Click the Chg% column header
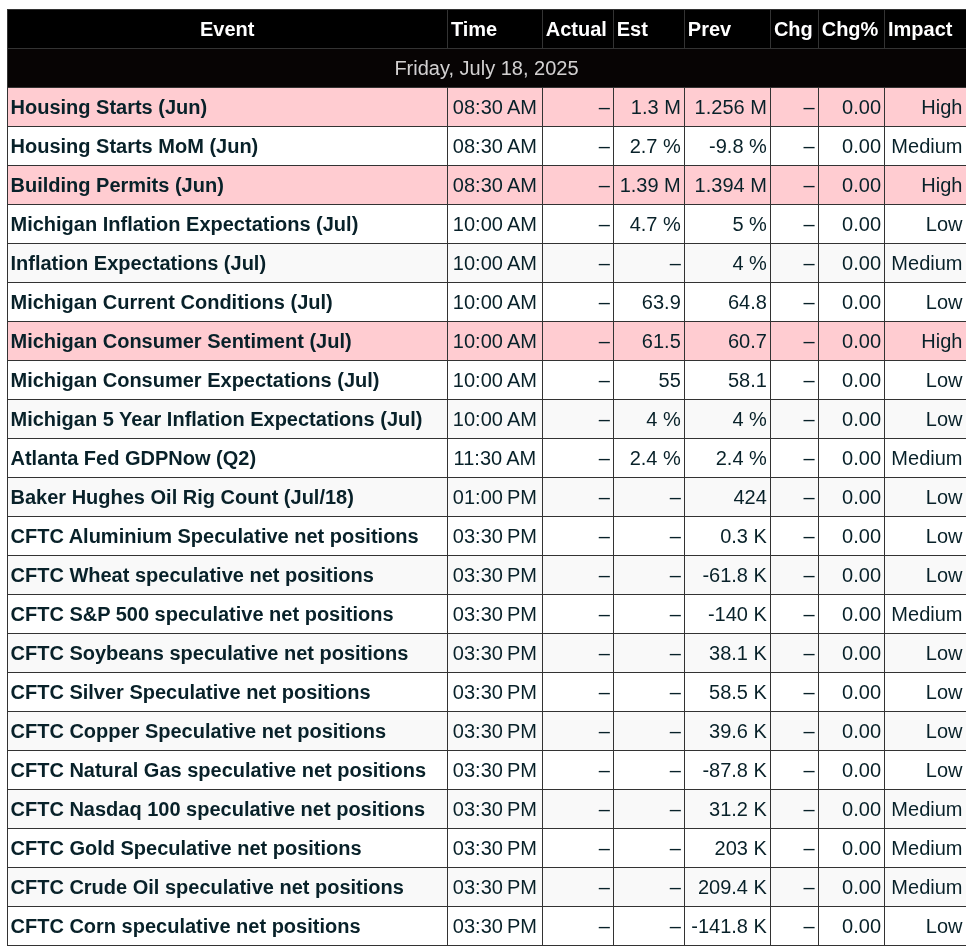This screenshot has height=949, width=966. tap(850, 29)
